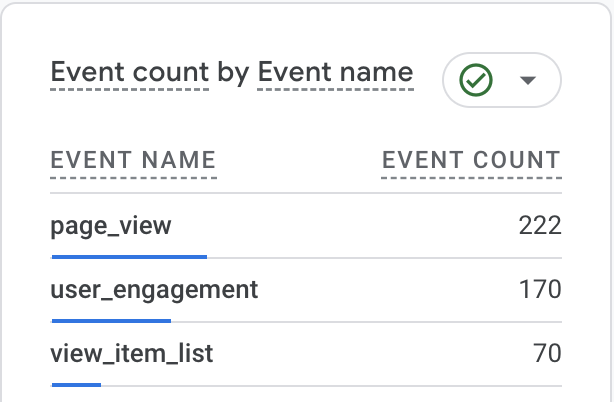Click the blue bar under page_view

[129, 257]
